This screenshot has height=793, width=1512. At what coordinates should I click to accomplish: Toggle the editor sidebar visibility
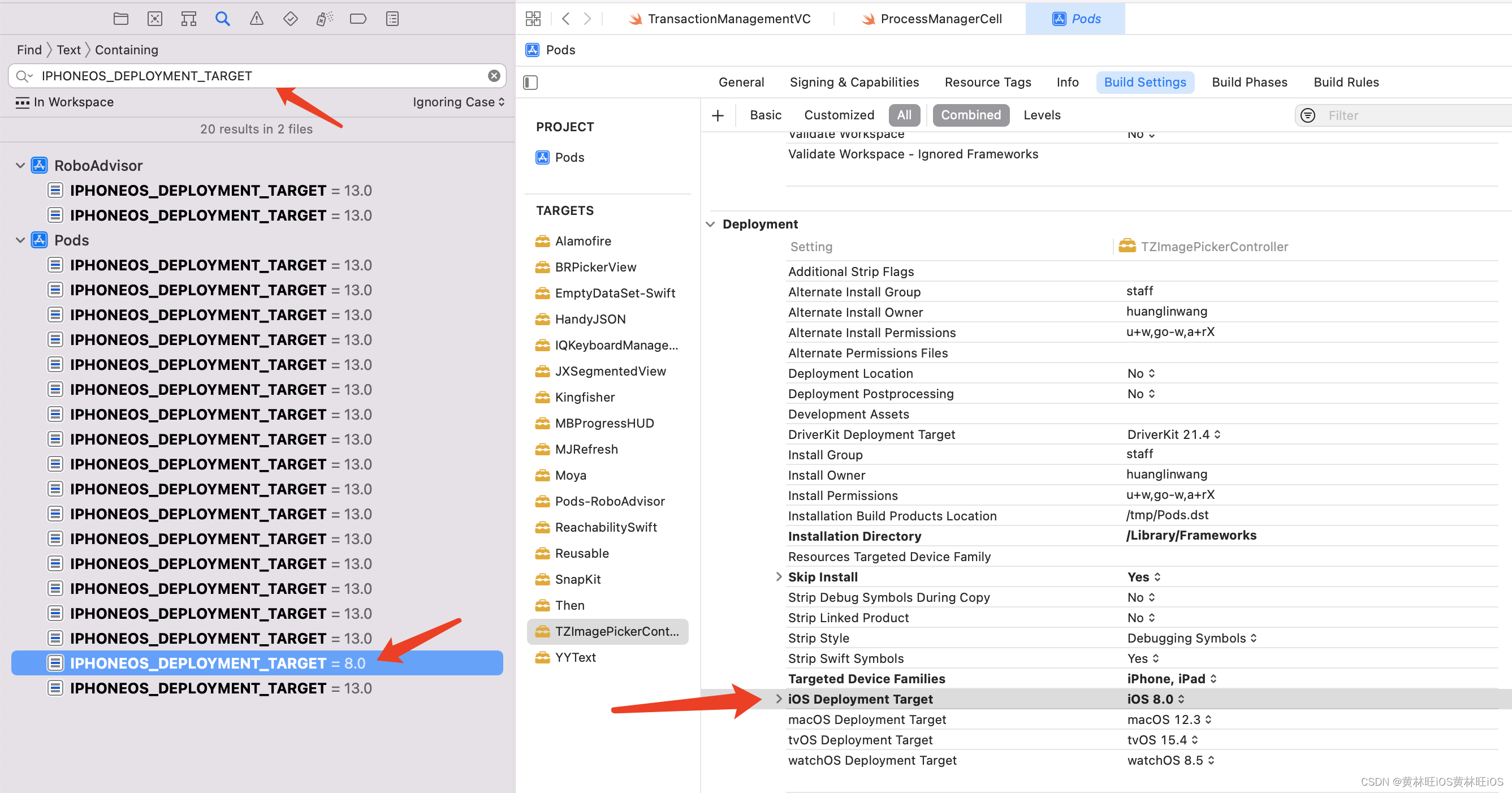click(530, 82)
